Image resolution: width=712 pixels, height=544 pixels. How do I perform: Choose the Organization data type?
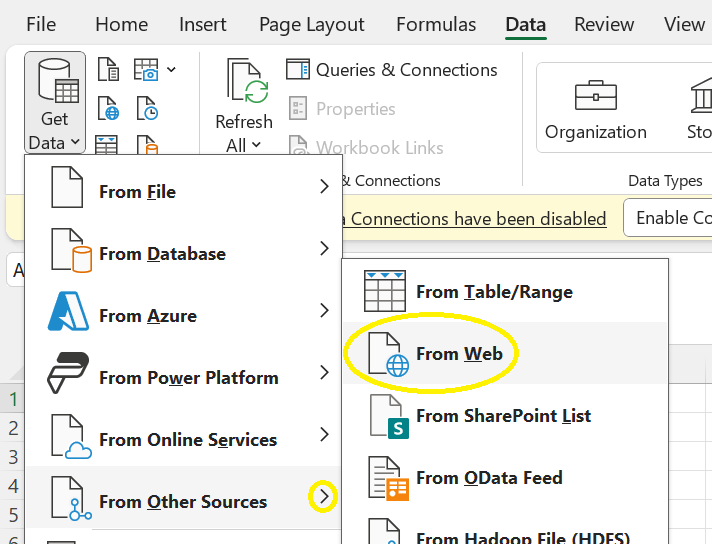(x=595, y=109)
